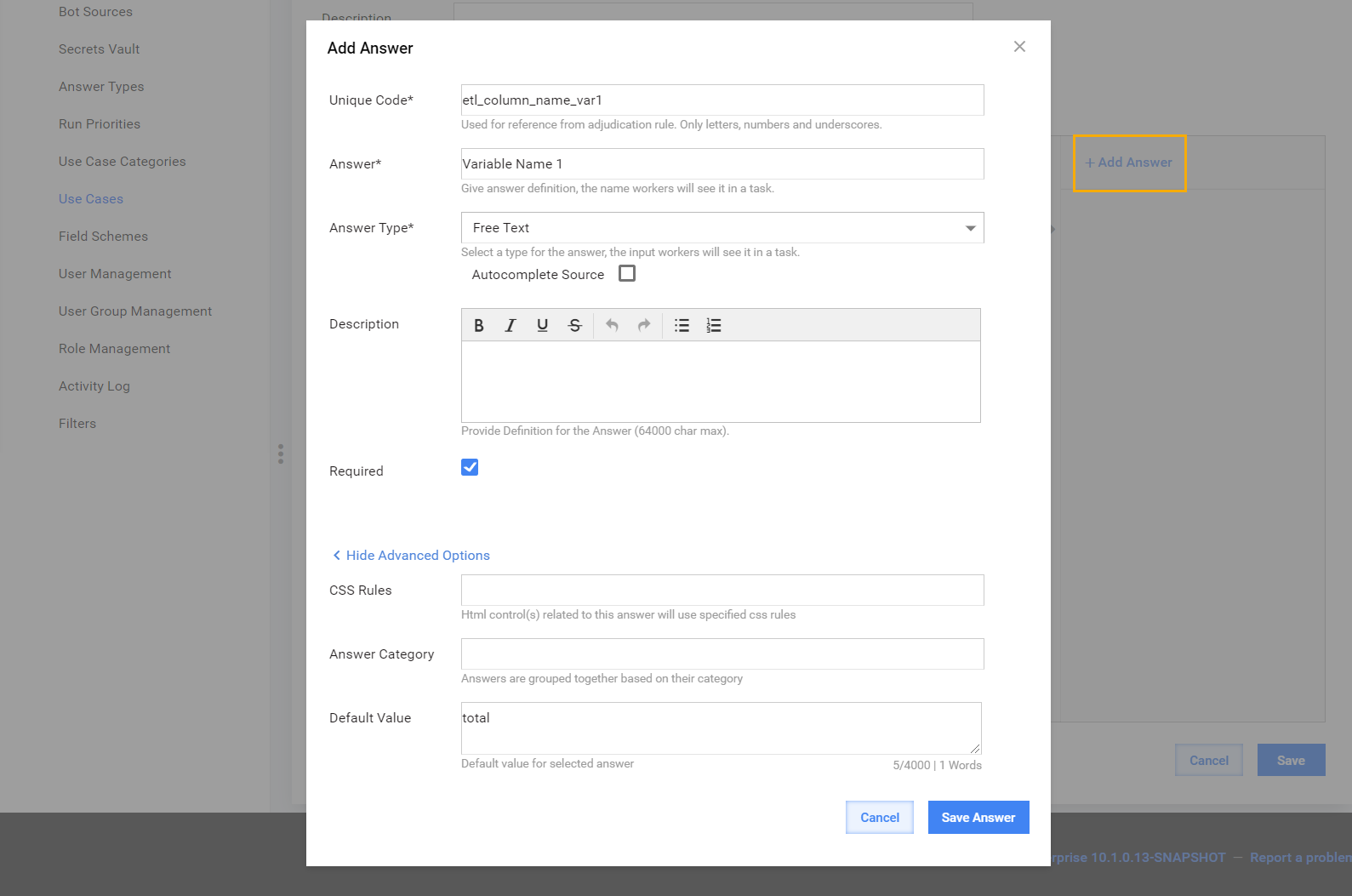1352x896 pixels.
Task: Click the 5/4000 word counter text
Action: [x=937, y=765]
